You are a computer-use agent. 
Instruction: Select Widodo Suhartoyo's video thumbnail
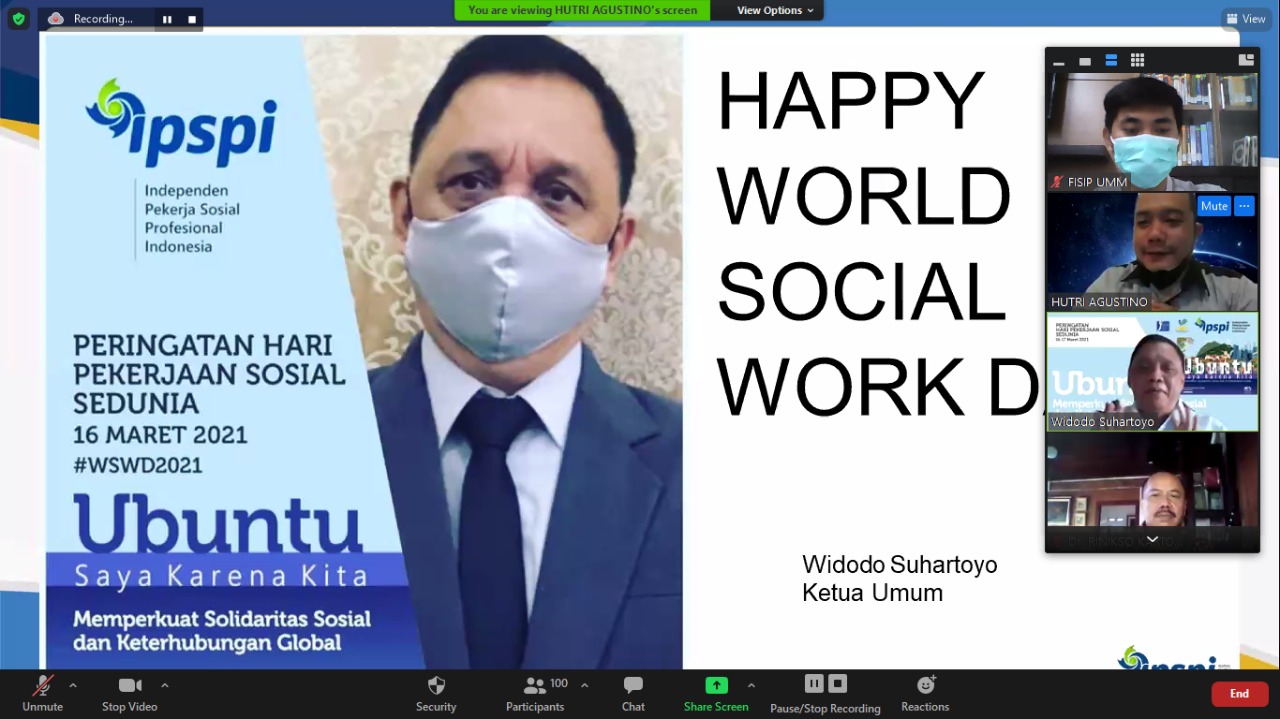click(1152, 372)
